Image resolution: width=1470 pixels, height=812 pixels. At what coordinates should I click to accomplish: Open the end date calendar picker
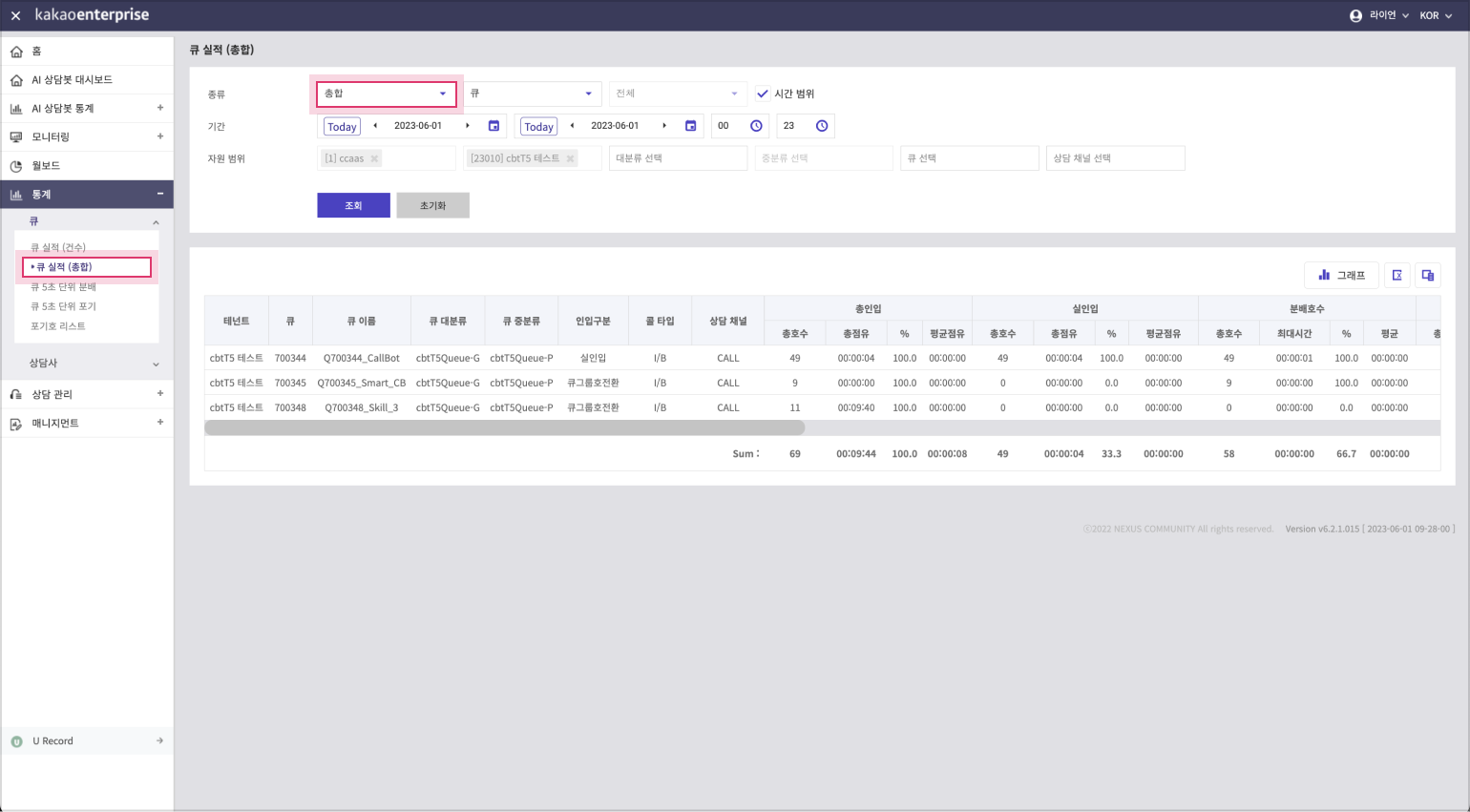coord(690,126)
